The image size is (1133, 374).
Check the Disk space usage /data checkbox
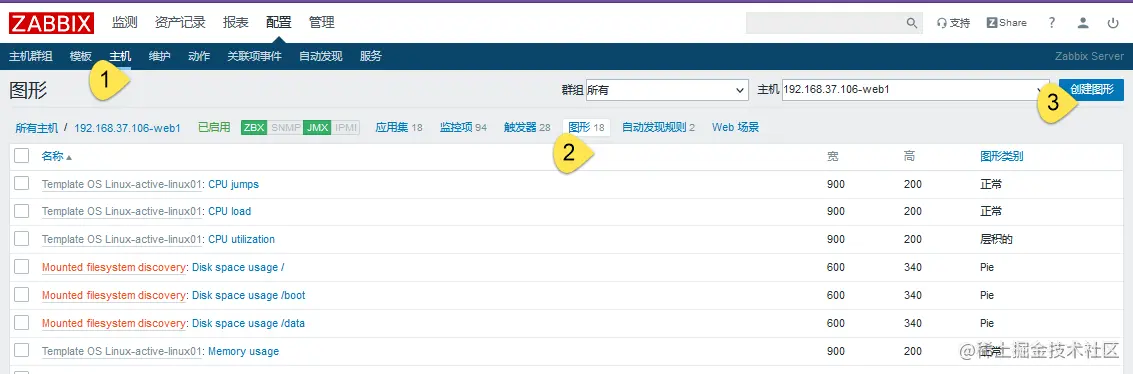(x=22, y=323)
